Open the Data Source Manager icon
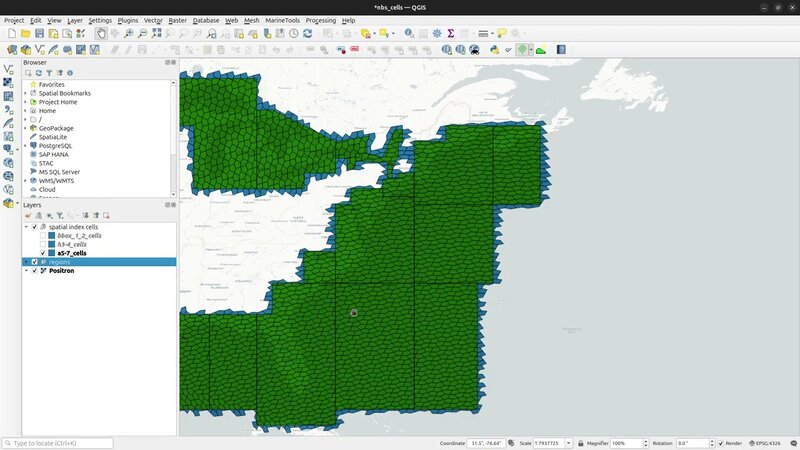 (x=12, y=50)
